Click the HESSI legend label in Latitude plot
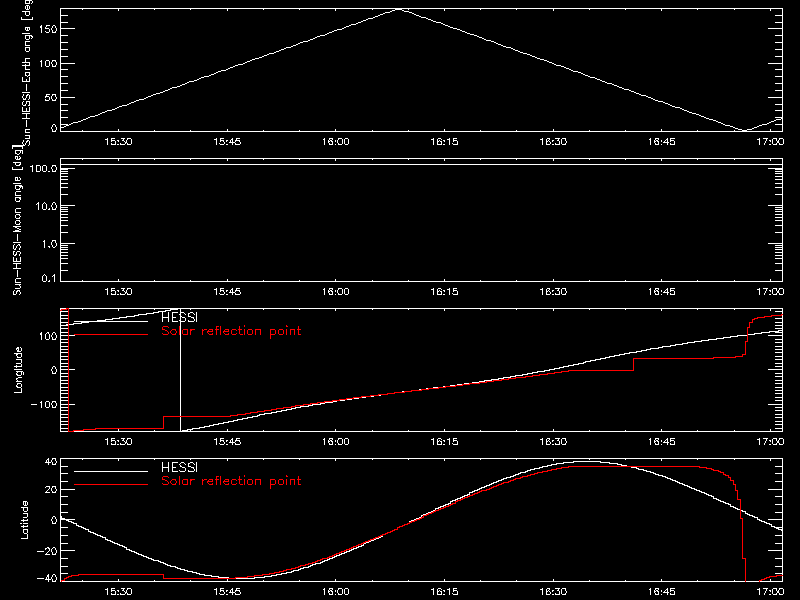The height and width of the screenshot is (600, 800). click(x=179, y=467)
